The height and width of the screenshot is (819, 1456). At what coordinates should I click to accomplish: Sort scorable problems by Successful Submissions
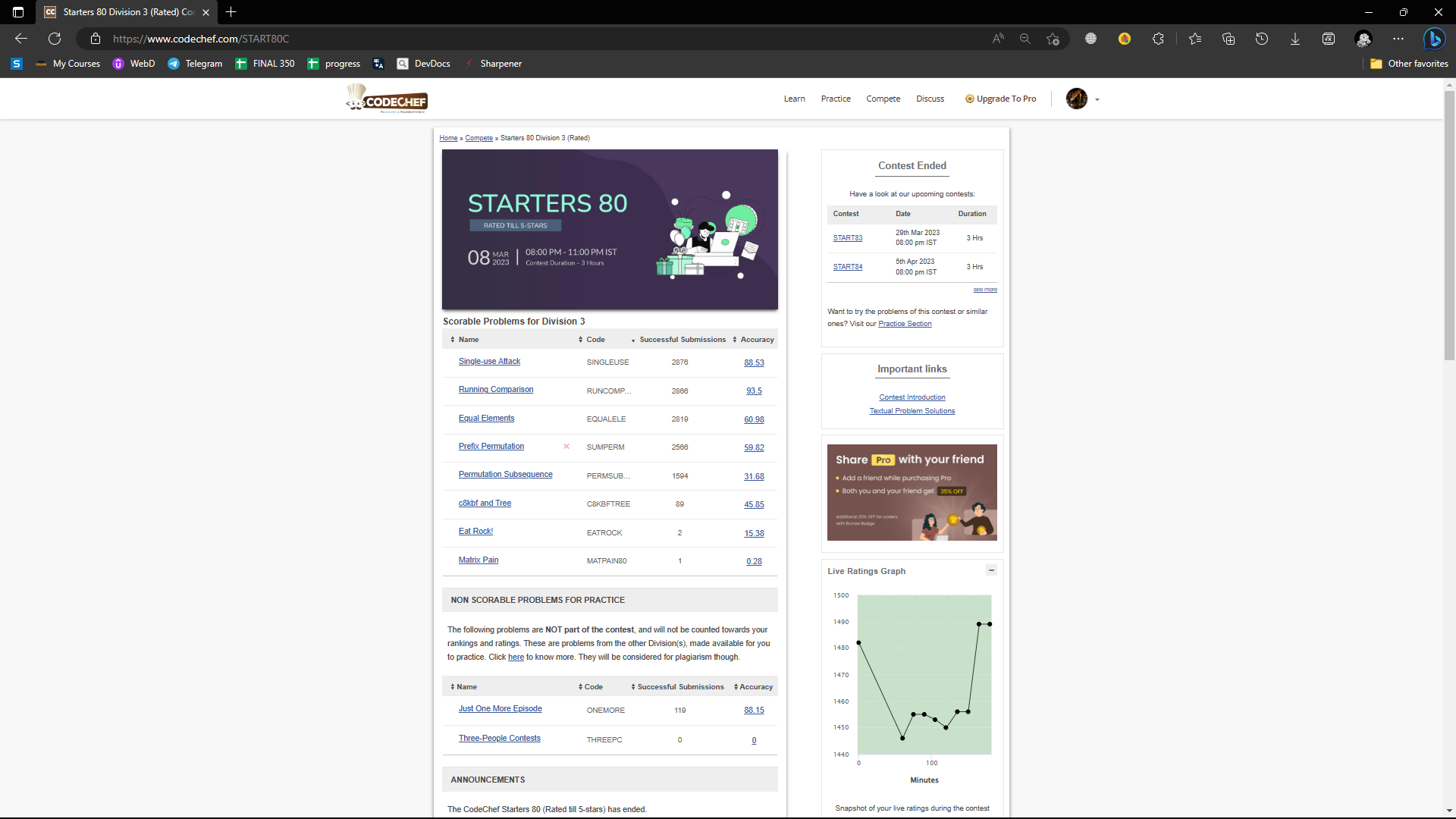(682, 340)
